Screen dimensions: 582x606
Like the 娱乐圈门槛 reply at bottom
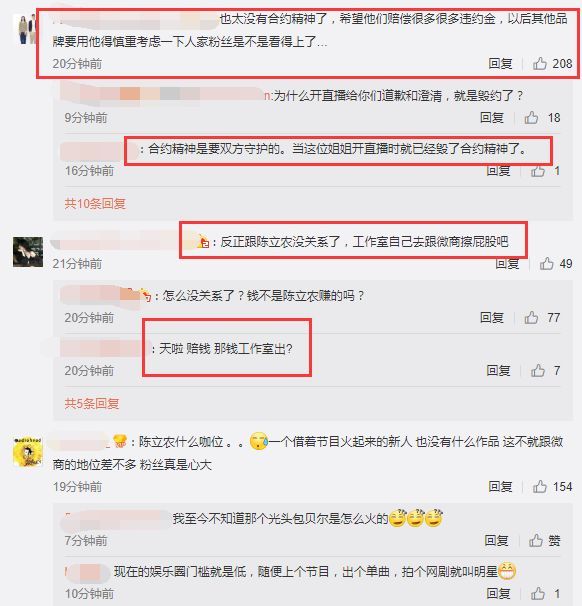pyautogui.click(x=538, y=593)
